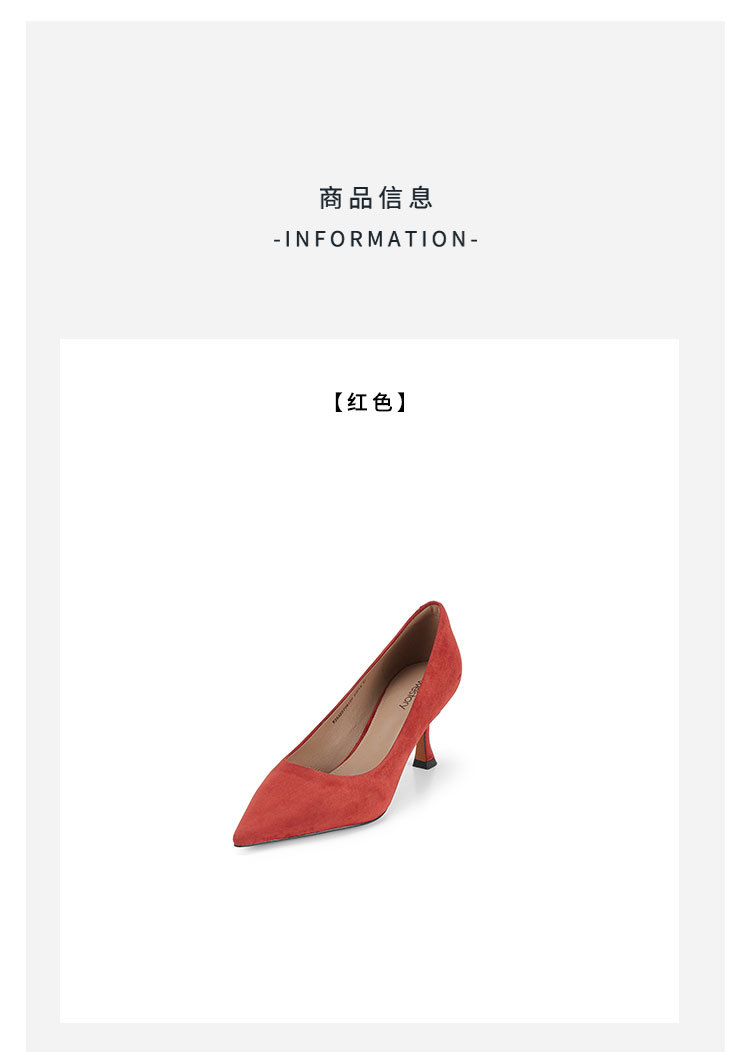Click the -INFORMATION- subtitle text
750x1052 pixels.
coord(375,239)
